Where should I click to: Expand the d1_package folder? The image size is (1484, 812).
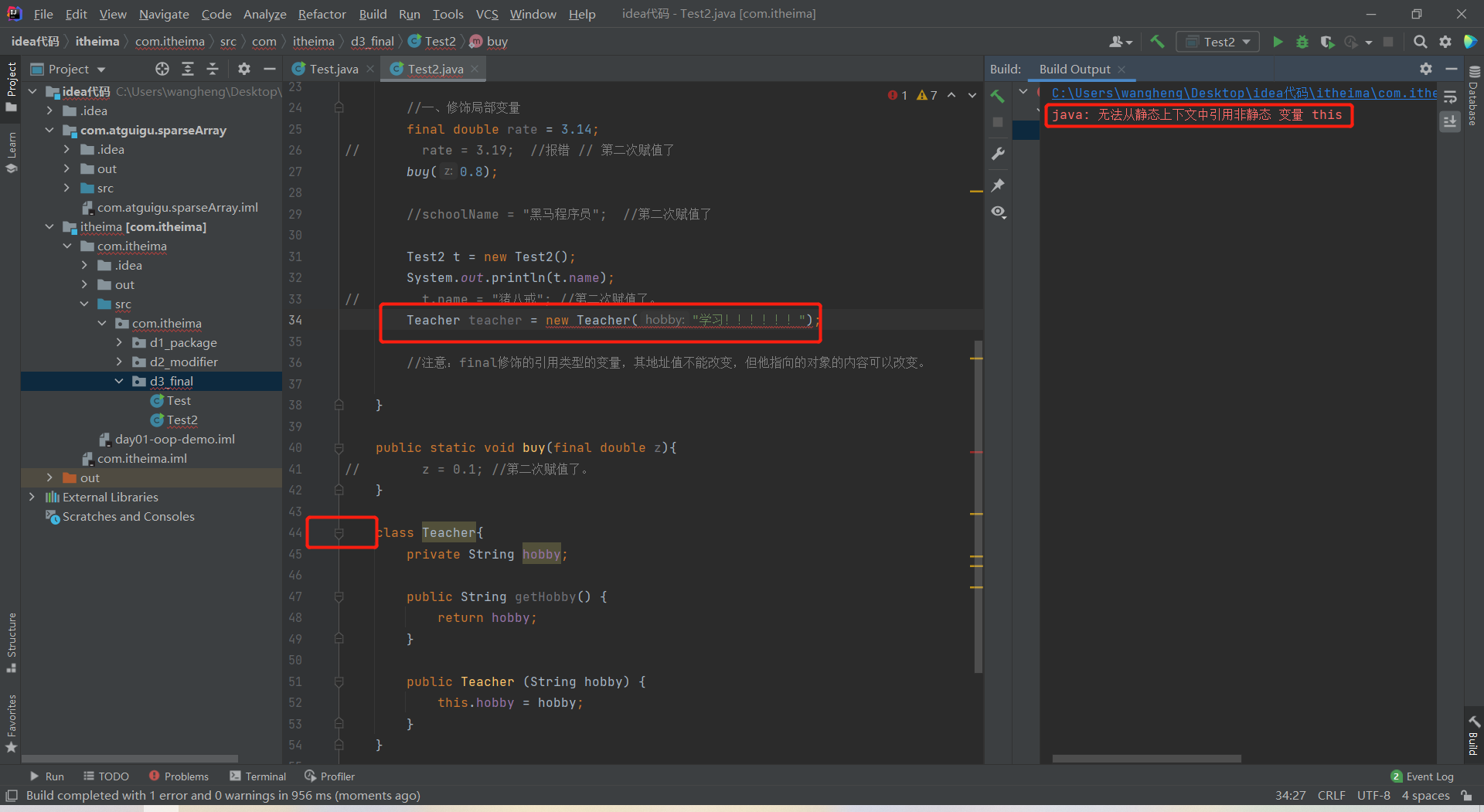click(119, 342)
